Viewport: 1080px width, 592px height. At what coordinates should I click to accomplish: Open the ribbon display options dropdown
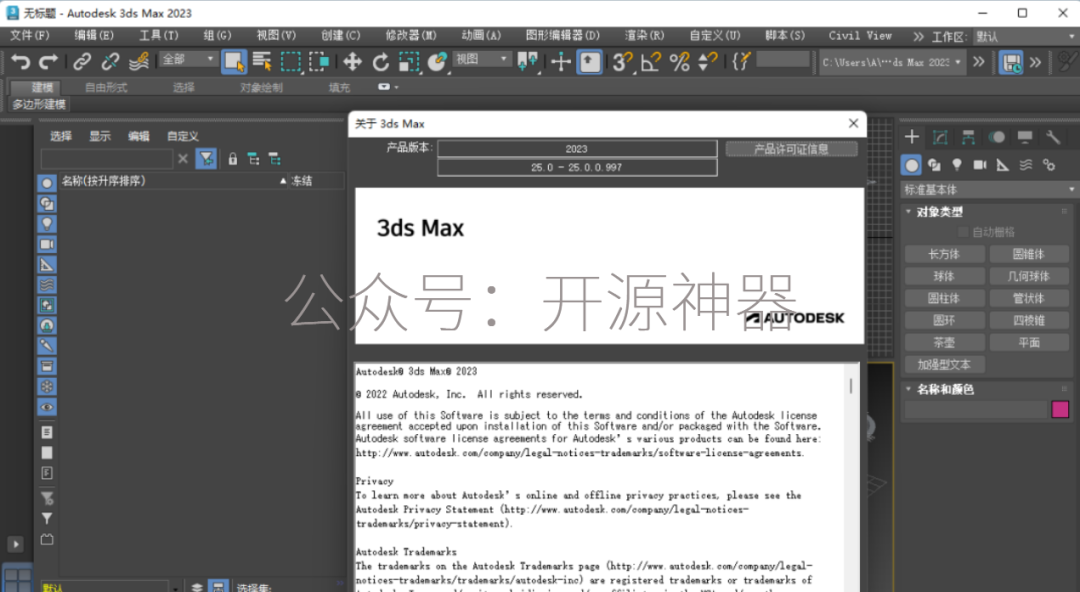[x=388, y=87]
